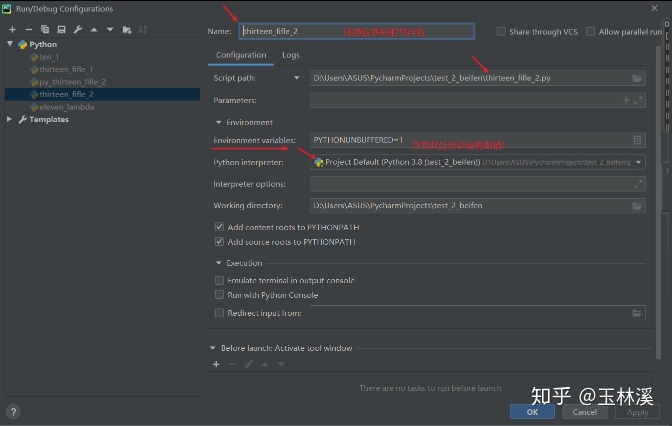Edit the before launch task pencil icon
This screenshot has height=426, width=672.
[x=249, y=364]
